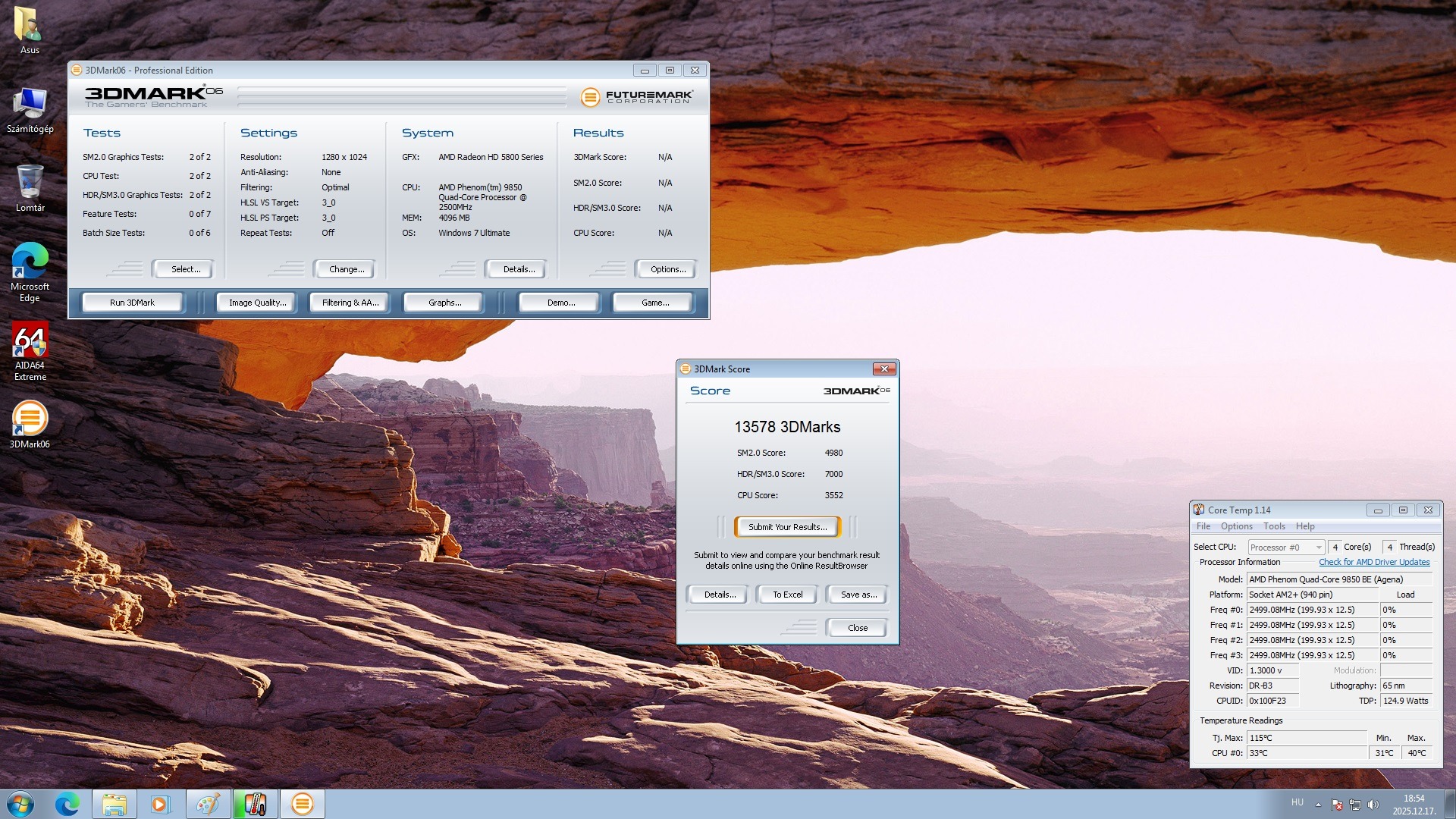Click the Run 3DMark button
Screen dimensions: 1456x819
[x=132, y=303]
